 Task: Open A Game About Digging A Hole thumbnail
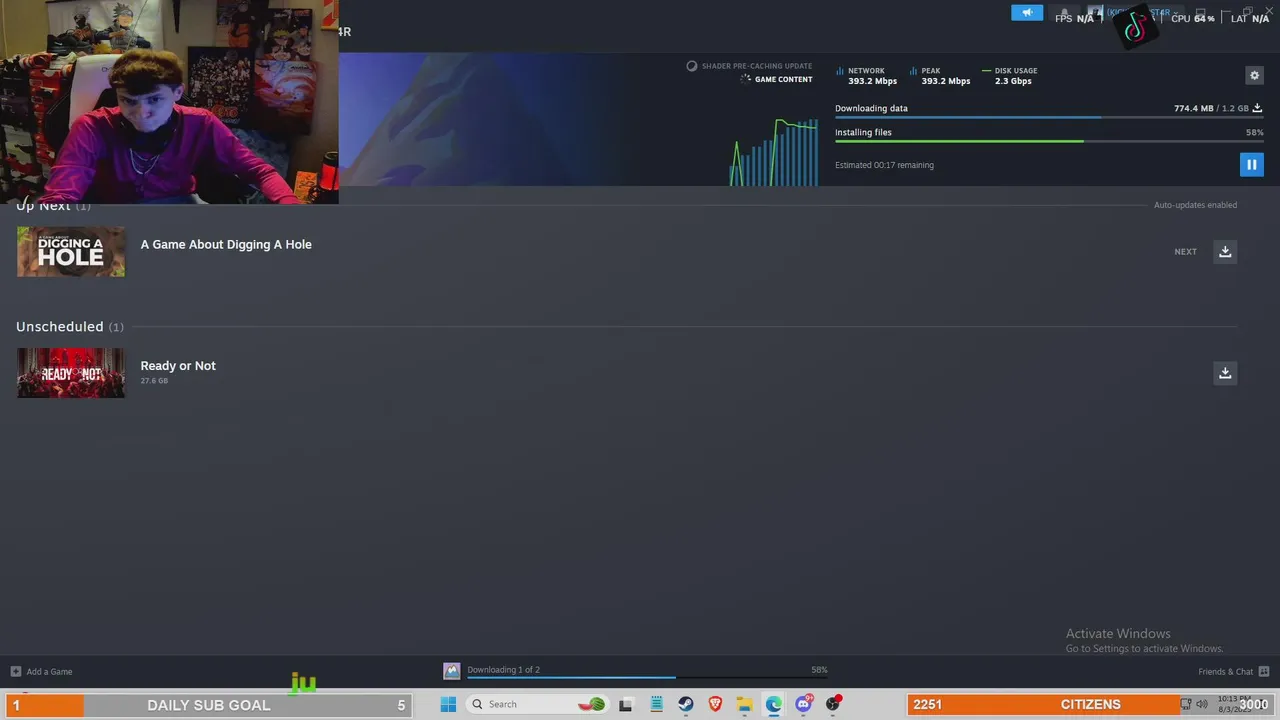pos(71,251)
